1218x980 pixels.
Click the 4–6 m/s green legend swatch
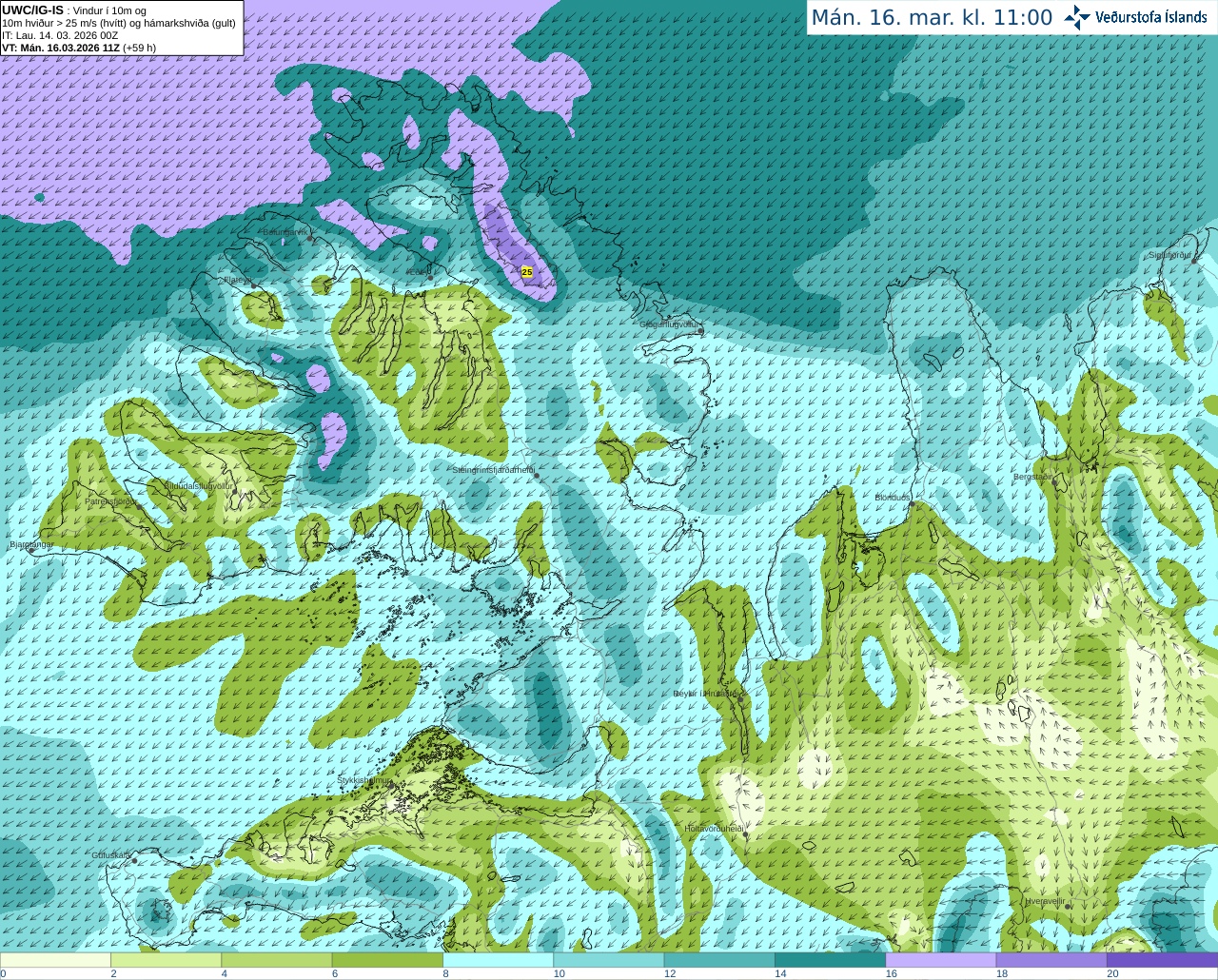[x=276, y=960]
